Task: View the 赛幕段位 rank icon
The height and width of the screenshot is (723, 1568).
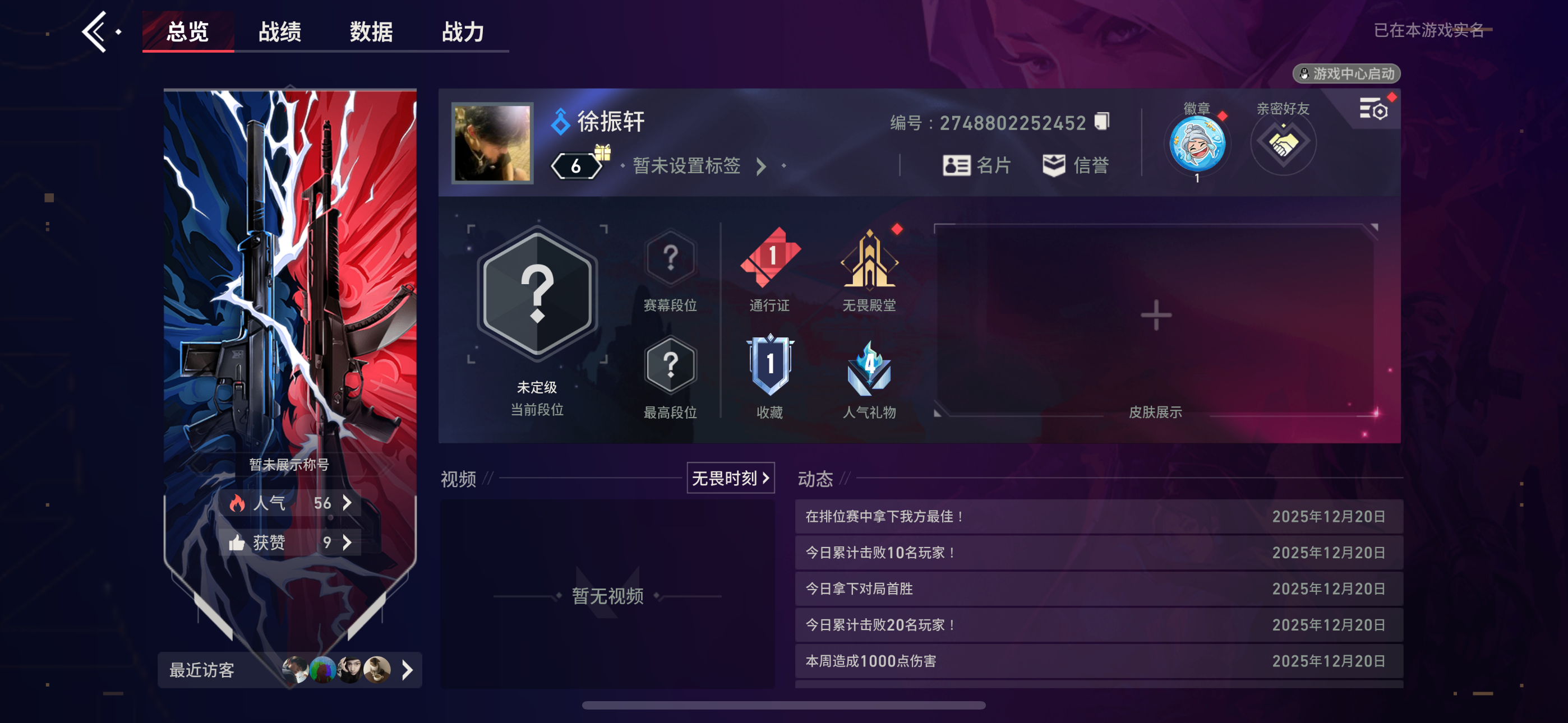Action: (x=670, y=258)
